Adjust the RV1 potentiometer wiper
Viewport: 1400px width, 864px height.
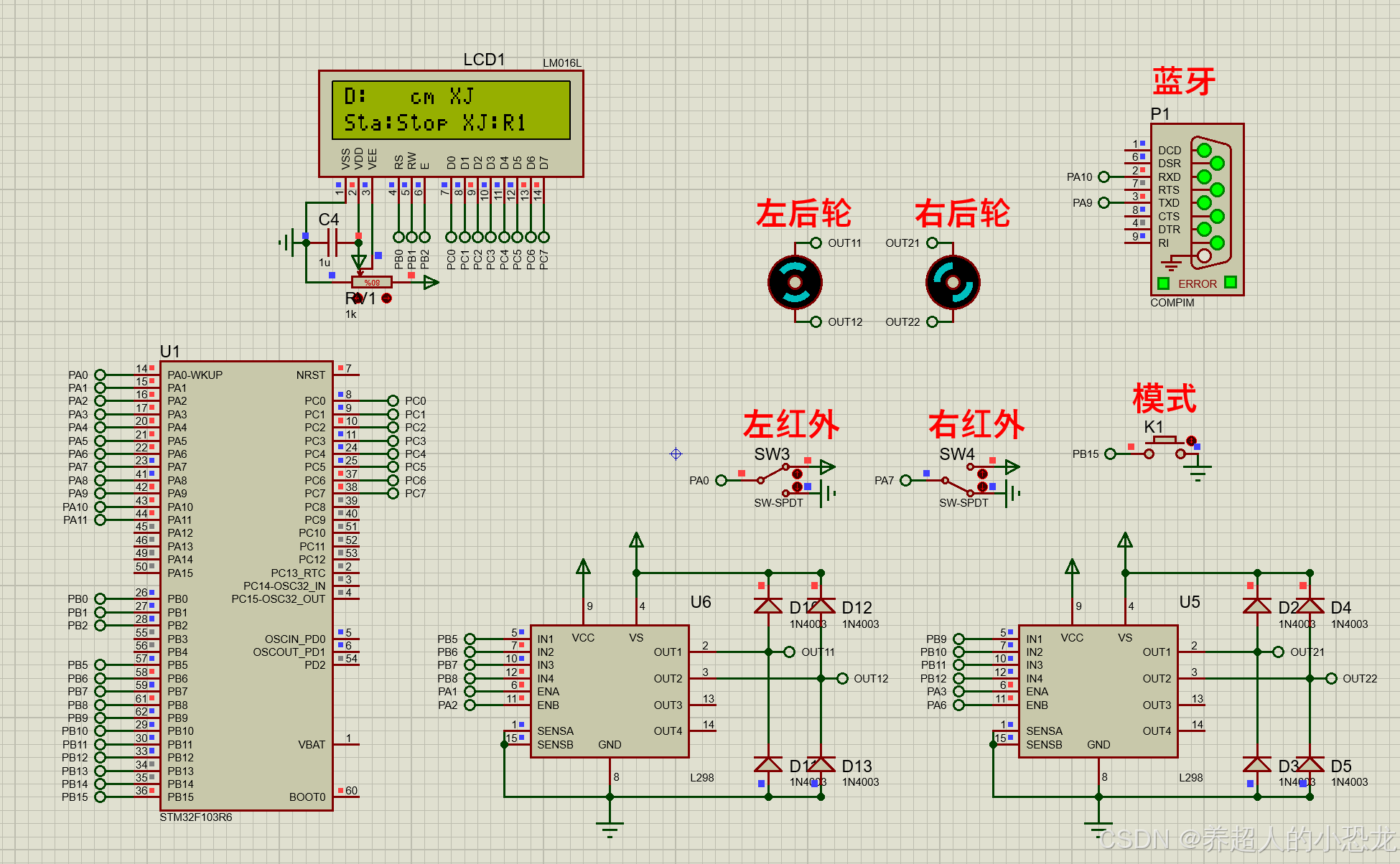(371, 282)
